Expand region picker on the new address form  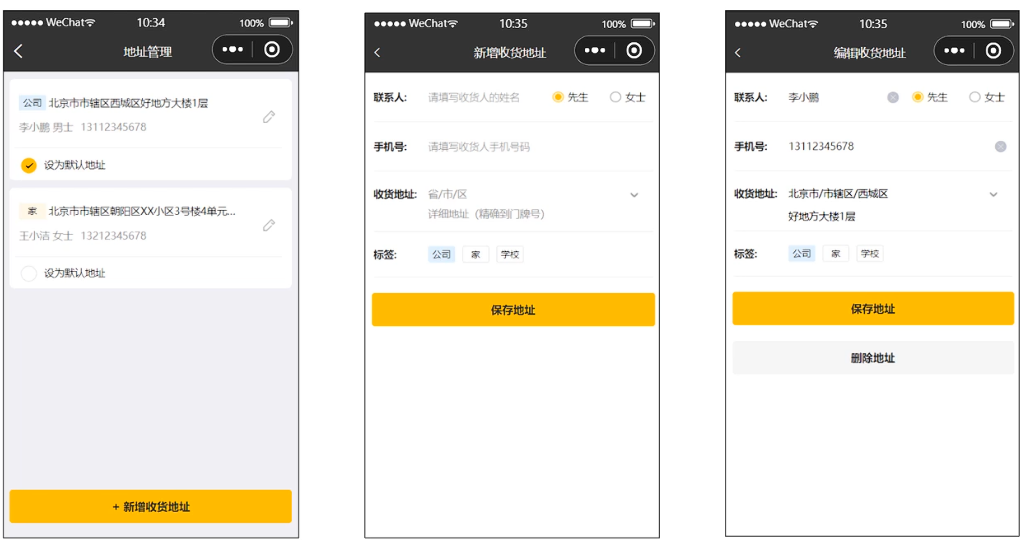(x=634, y=195)
